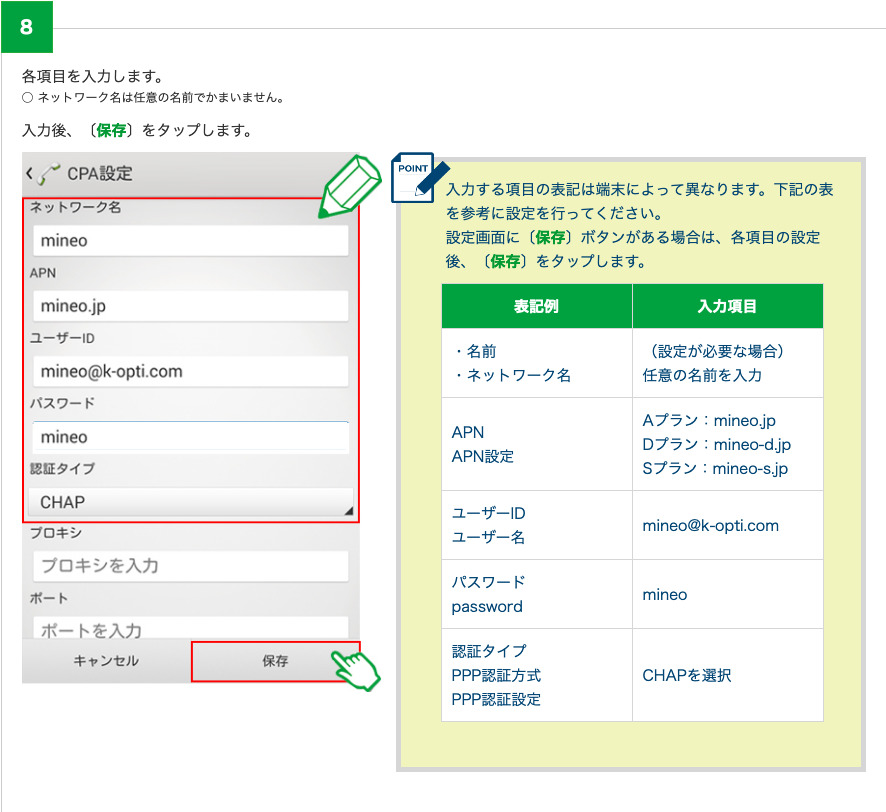
Task: Click the green pencil icon
Action: tap(351, 186)
